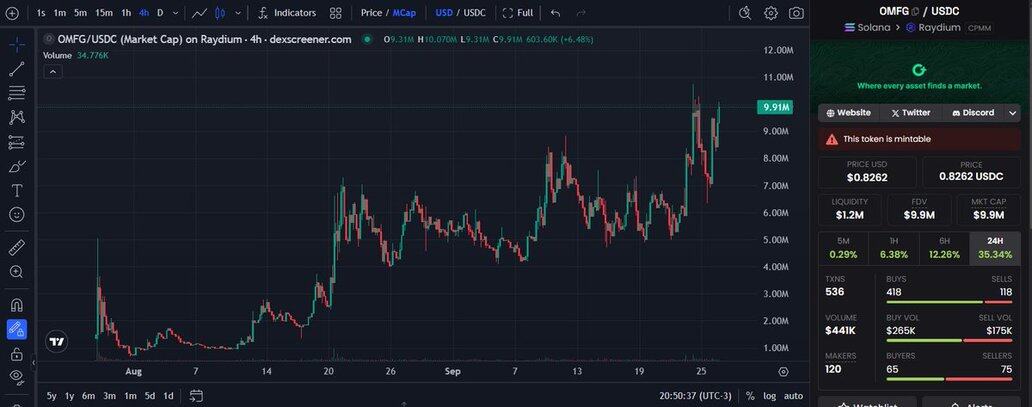Set date range to 5d
This screenshot has height=407, width=1032.
pos(150,396)
